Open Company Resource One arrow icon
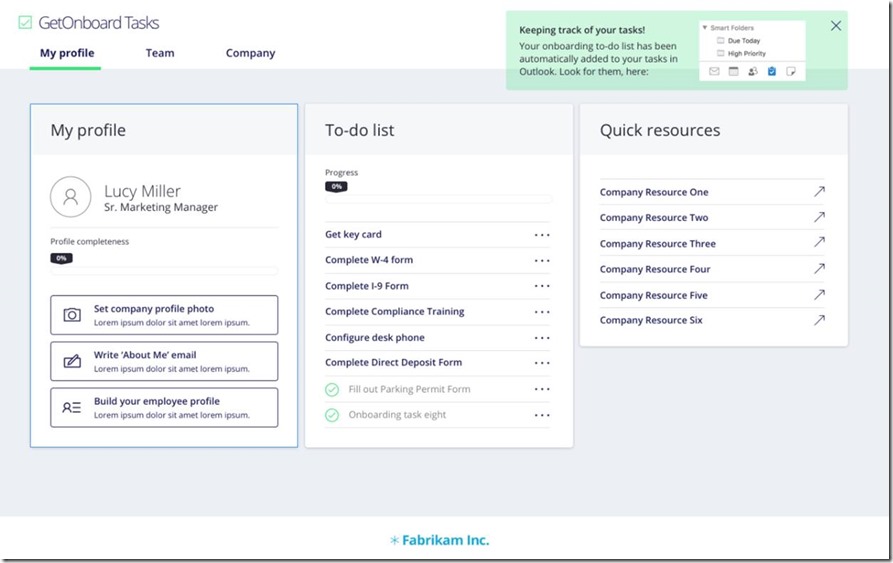 click(x=819, y=192)
